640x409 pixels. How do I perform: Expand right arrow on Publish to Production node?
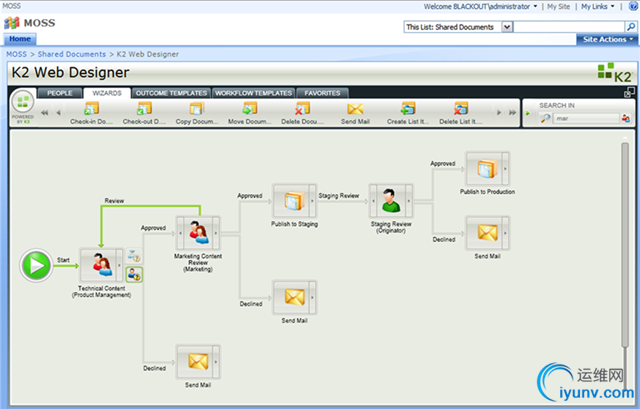(x=505, y=169)
